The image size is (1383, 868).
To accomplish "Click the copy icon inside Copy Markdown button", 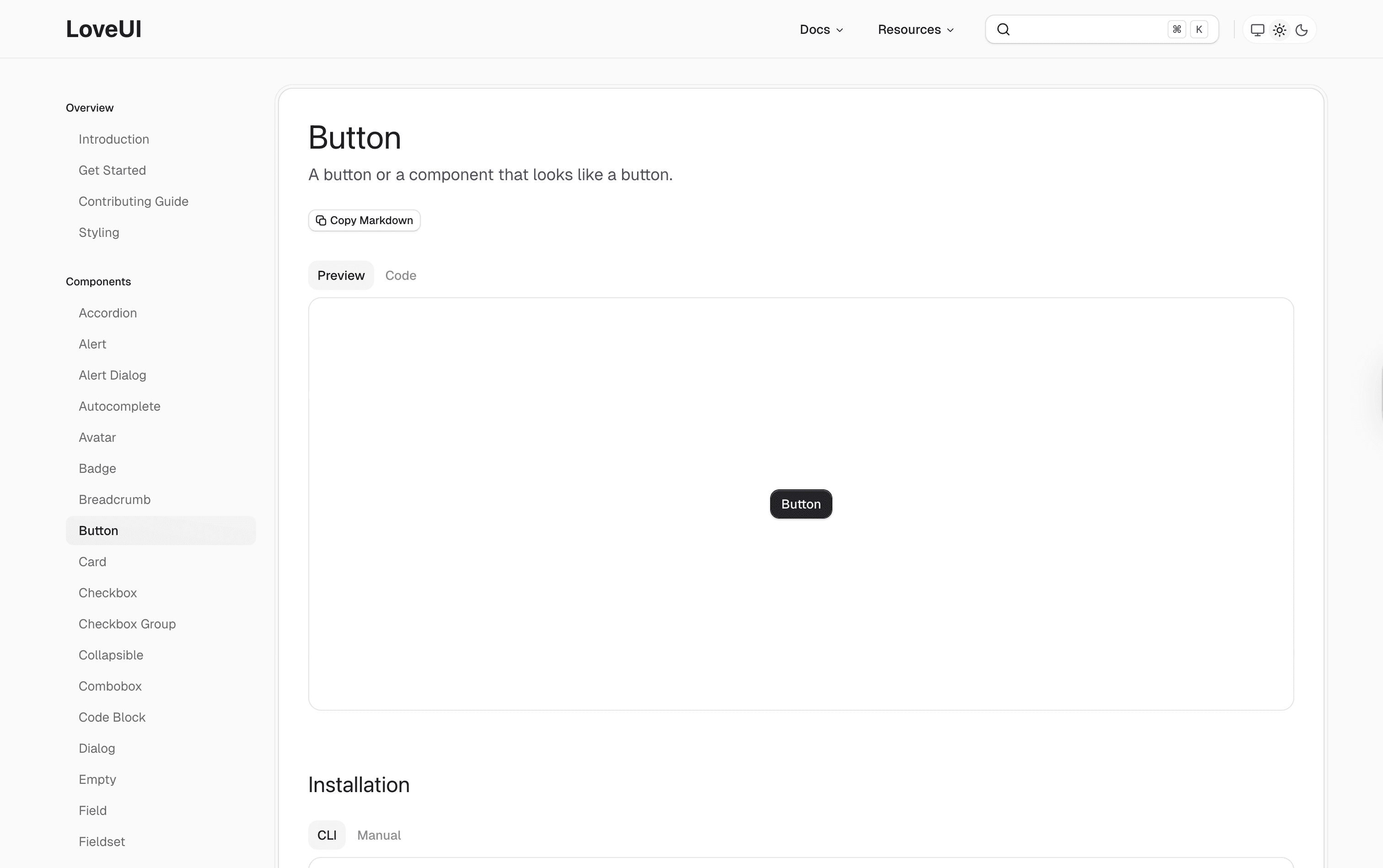I will [321, 220].
